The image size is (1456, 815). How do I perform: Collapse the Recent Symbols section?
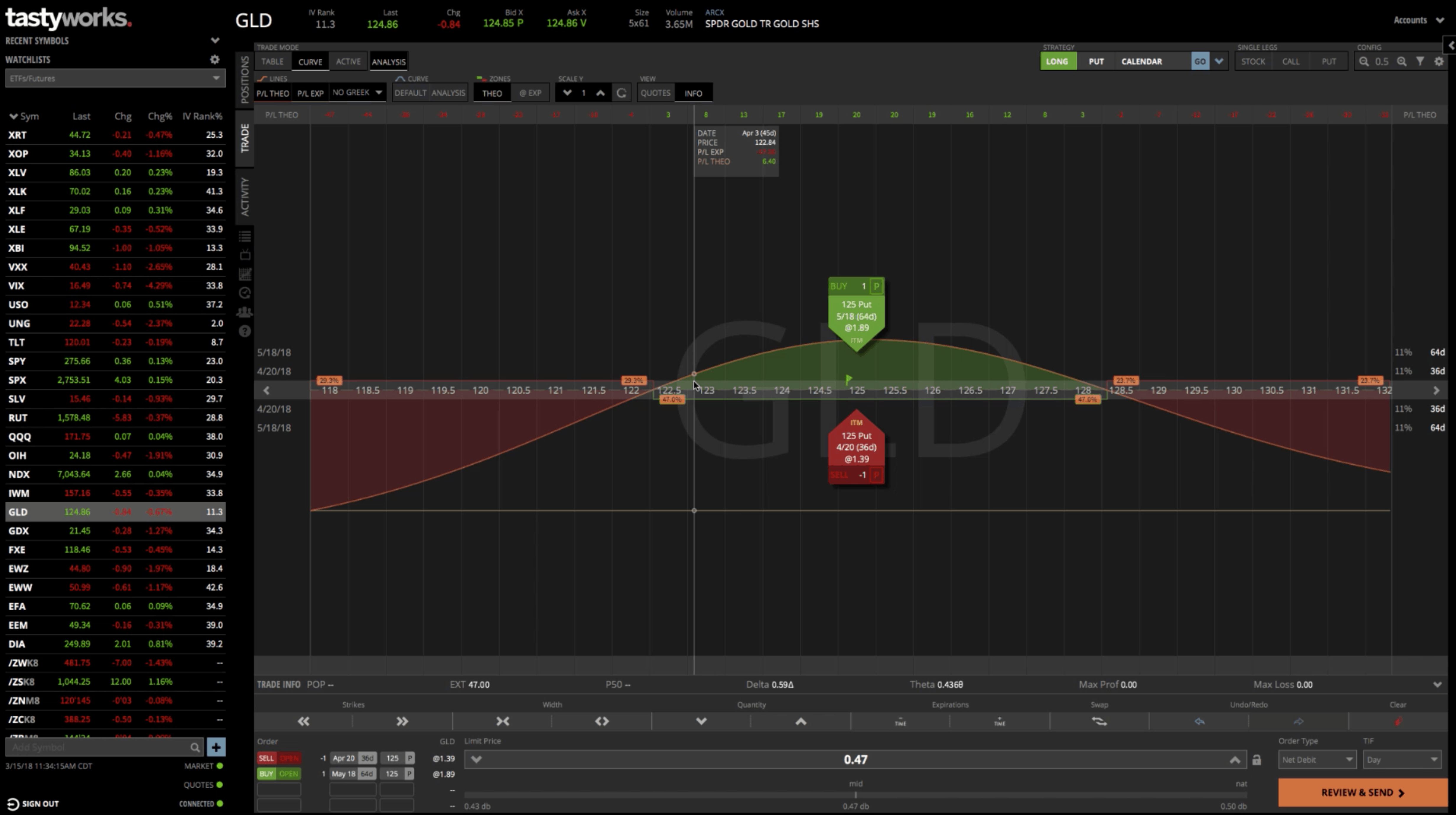point(215,41)
